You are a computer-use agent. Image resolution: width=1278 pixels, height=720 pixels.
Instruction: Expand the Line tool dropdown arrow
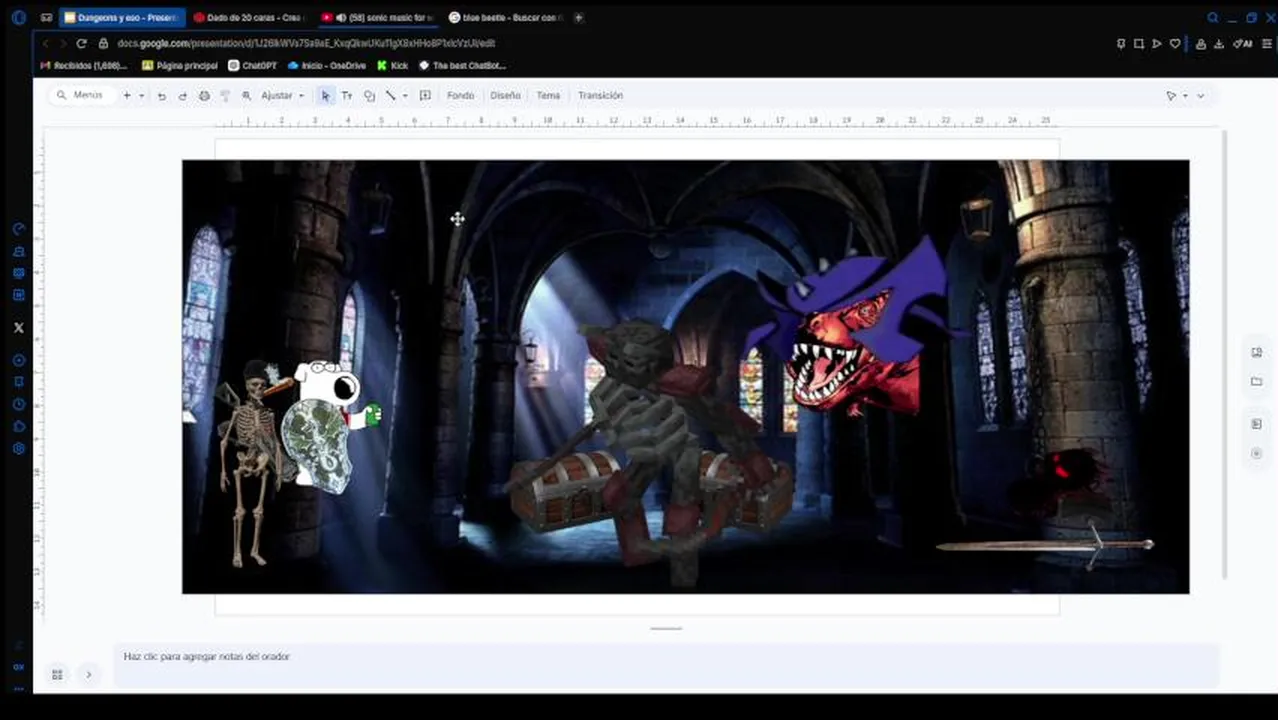tap(405, 96)
